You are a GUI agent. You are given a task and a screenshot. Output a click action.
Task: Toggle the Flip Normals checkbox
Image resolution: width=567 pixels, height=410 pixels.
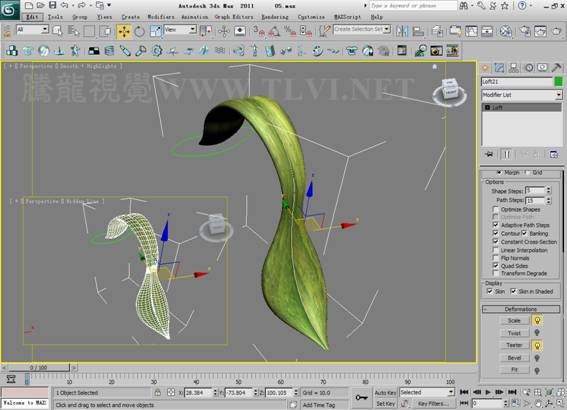(496, 258)
